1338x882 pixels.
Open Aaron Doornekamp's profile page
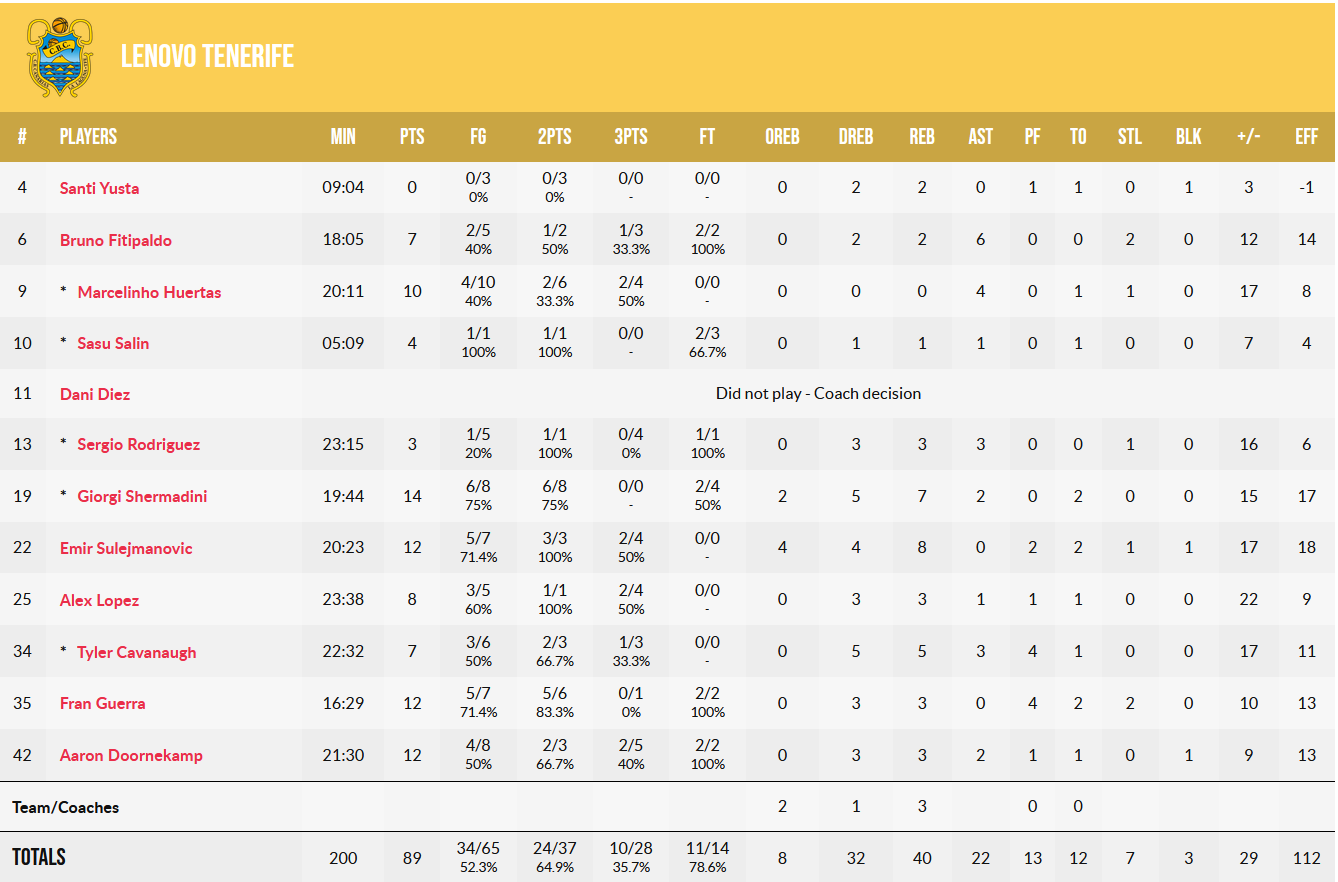[x=131, y=755]
